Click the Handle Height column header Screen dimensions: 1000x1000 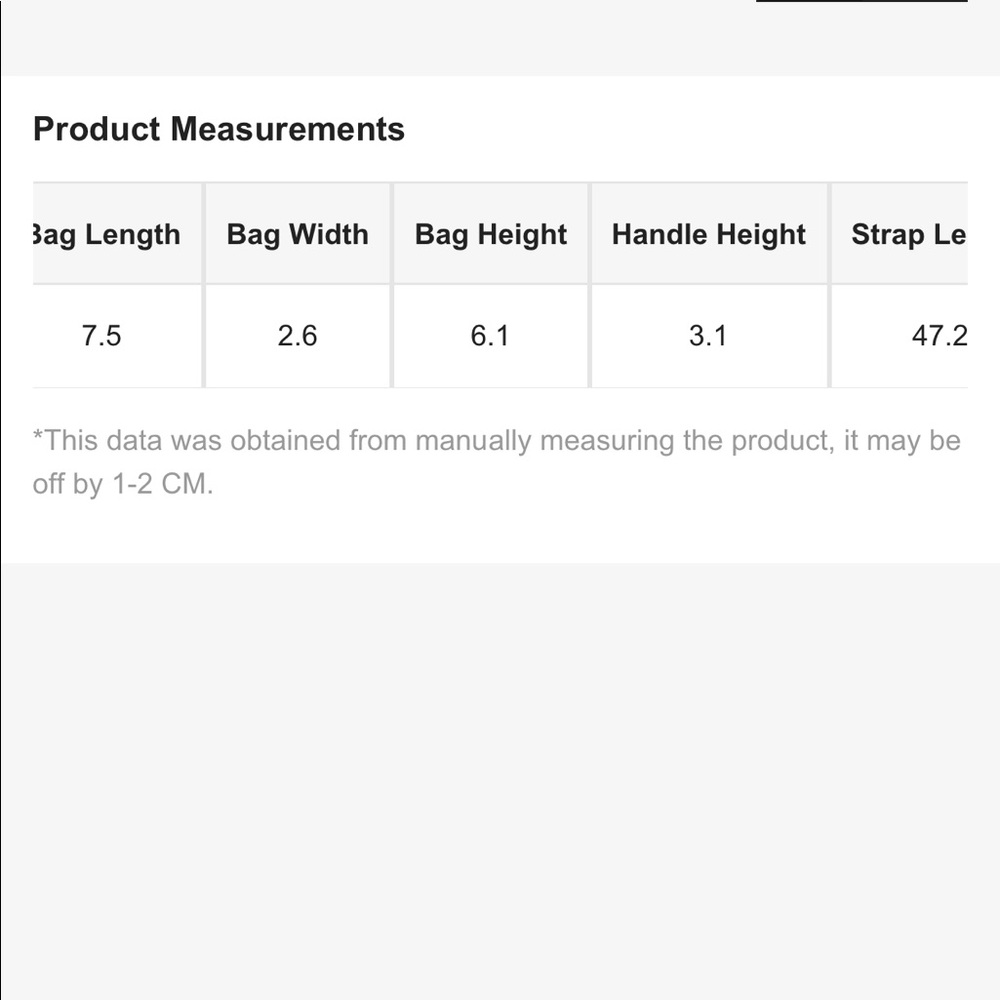[708, 235]
